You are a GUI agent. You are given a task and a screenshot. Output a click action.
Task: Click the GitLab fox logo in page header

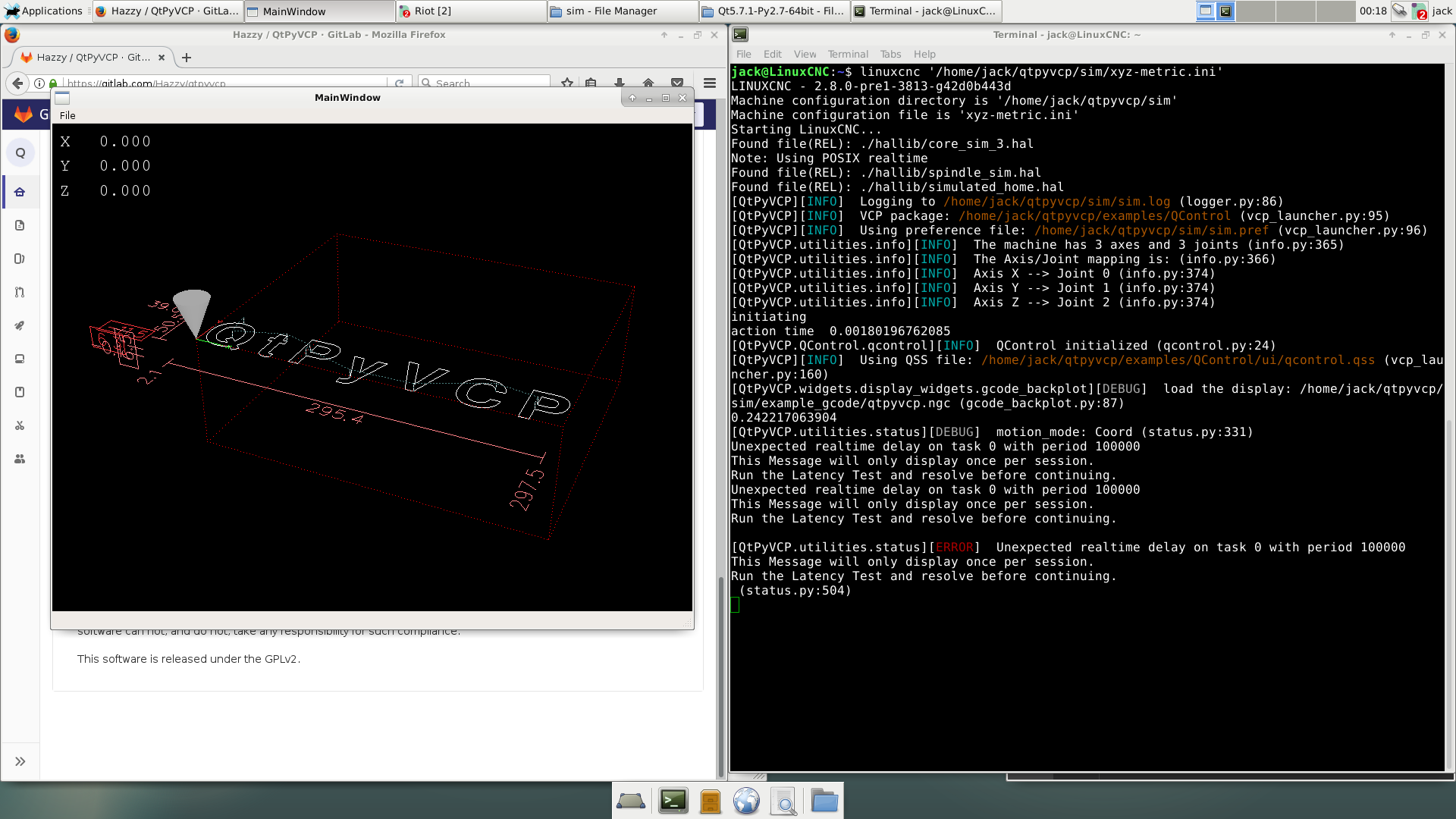click(x=24, y=114)
